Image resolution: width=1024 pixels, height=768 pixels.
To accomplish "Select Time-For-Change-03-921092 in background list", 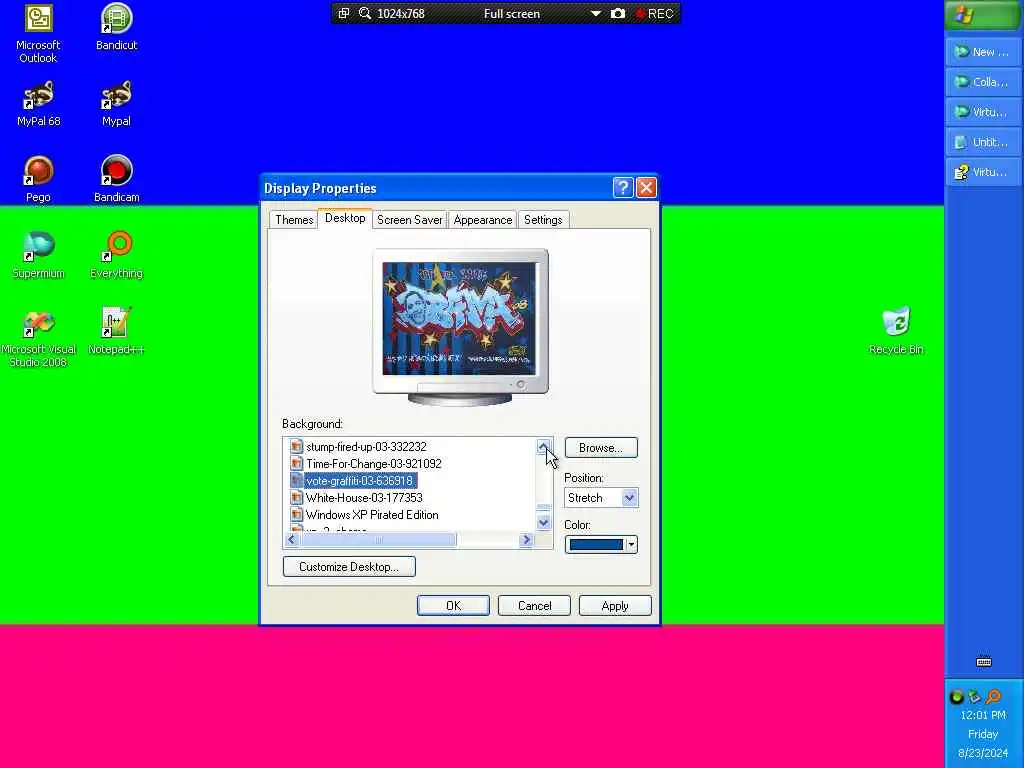I will pos(374,464).
